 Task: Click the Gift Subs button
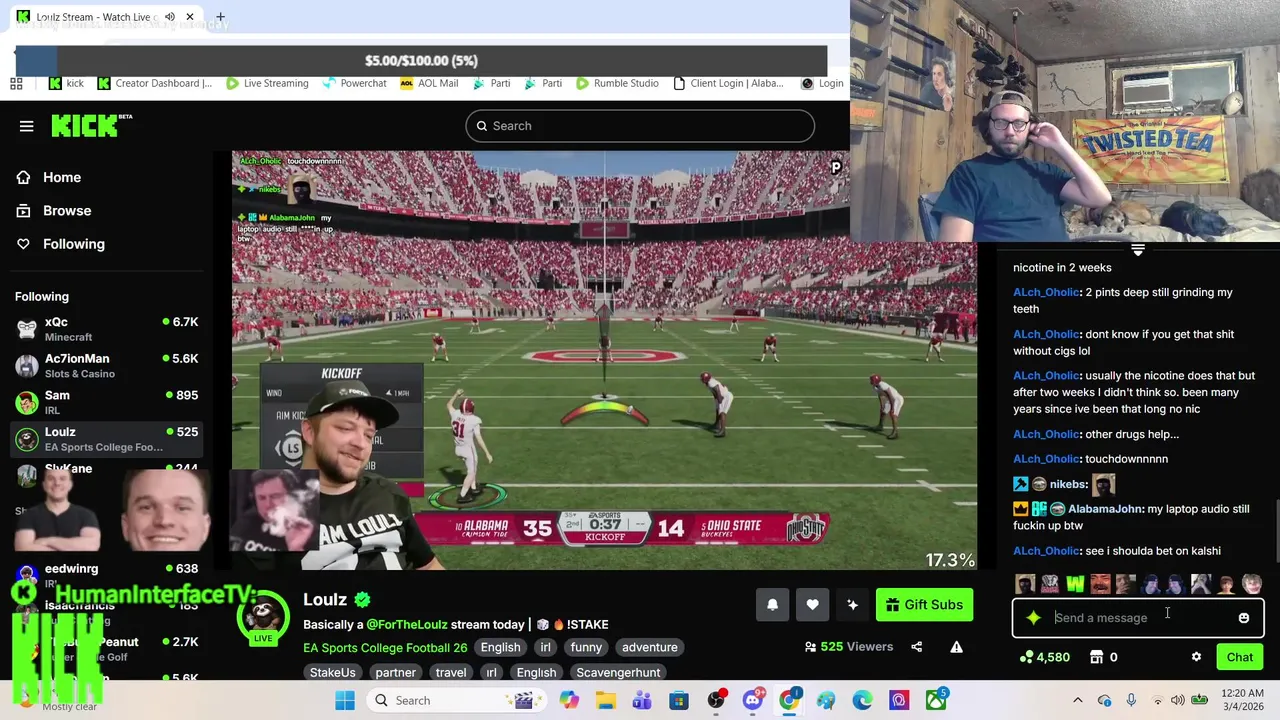924,605
